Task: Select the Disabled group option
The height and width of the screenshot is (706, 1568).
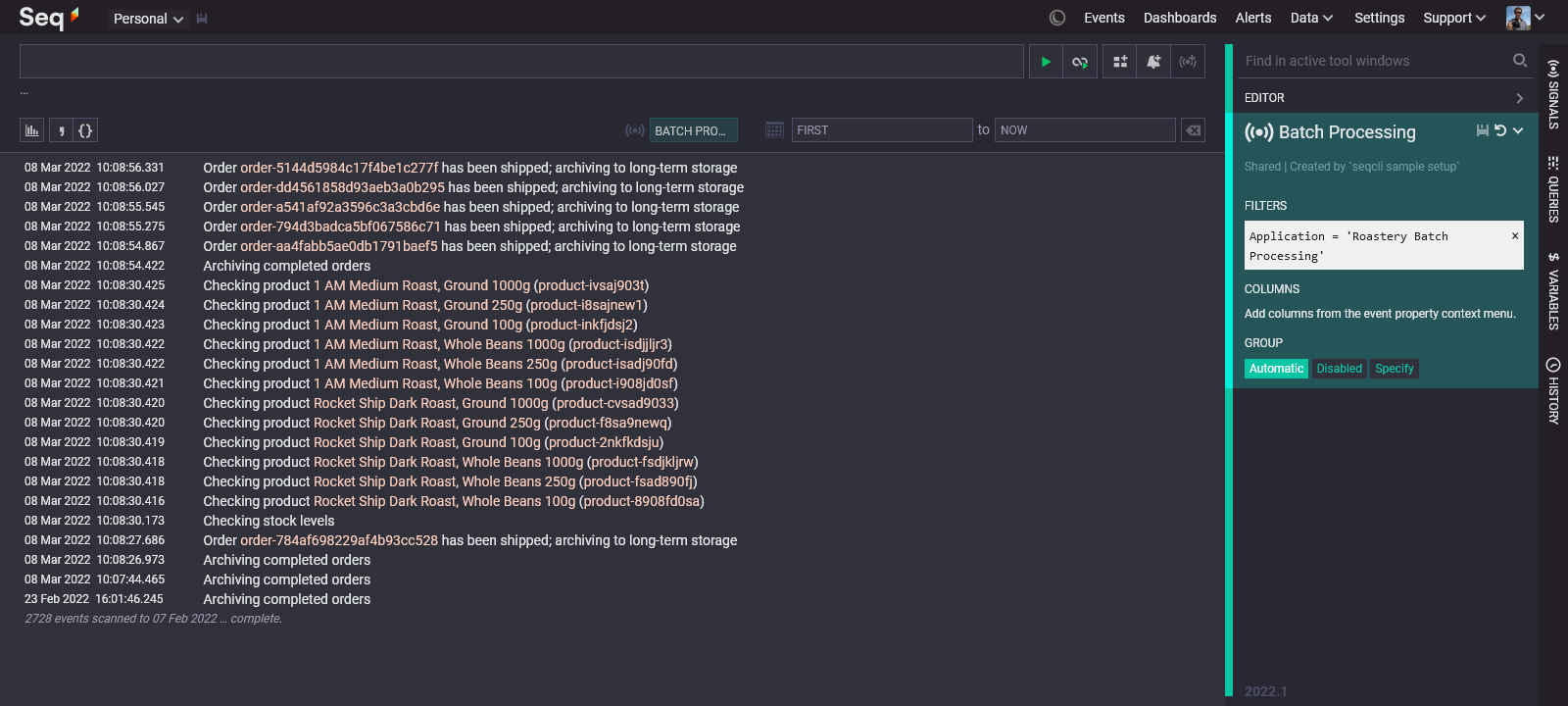Action: coord(1339,369)
